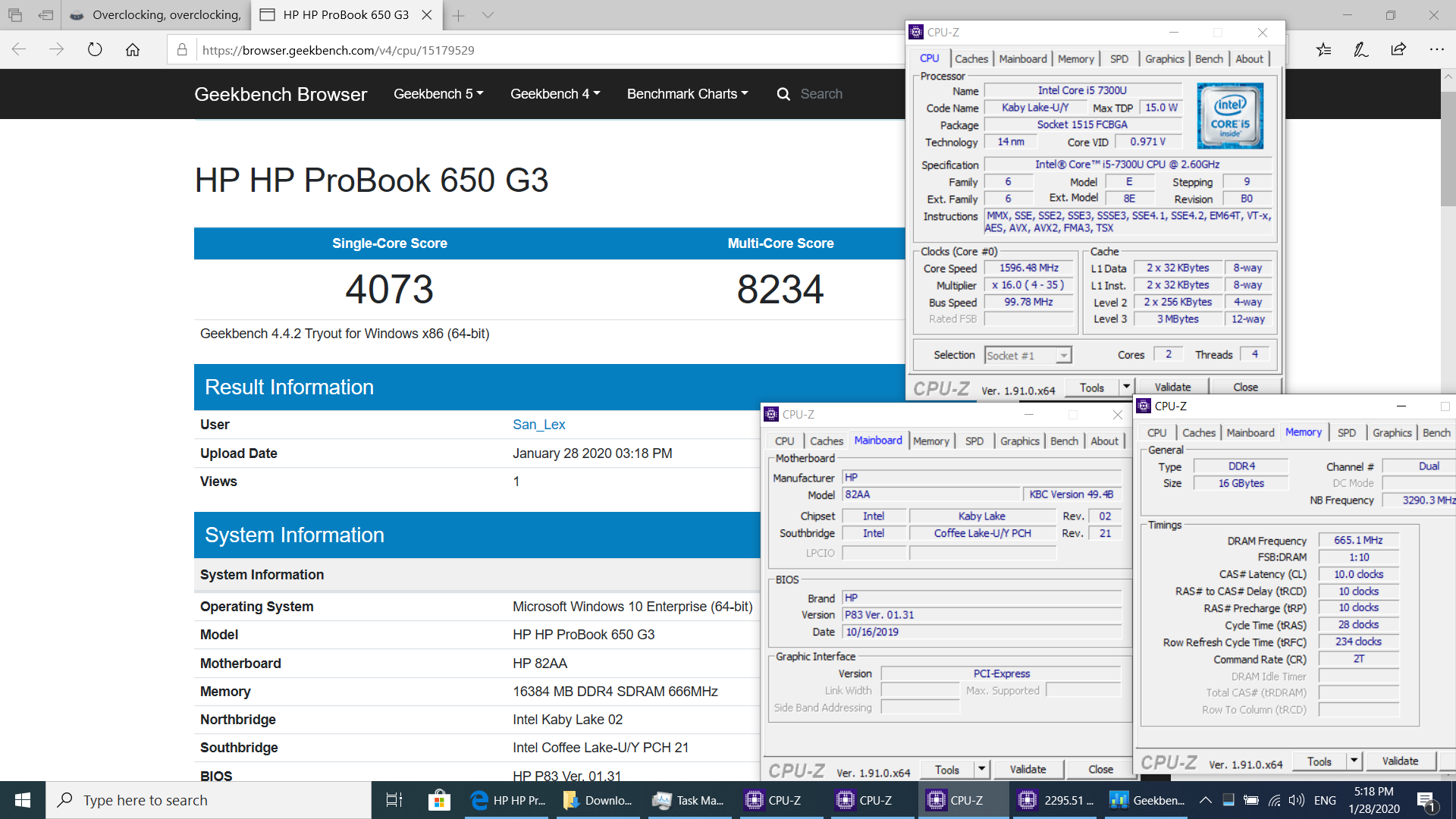Click the Add notes pen icon

tap(1361, 50)
